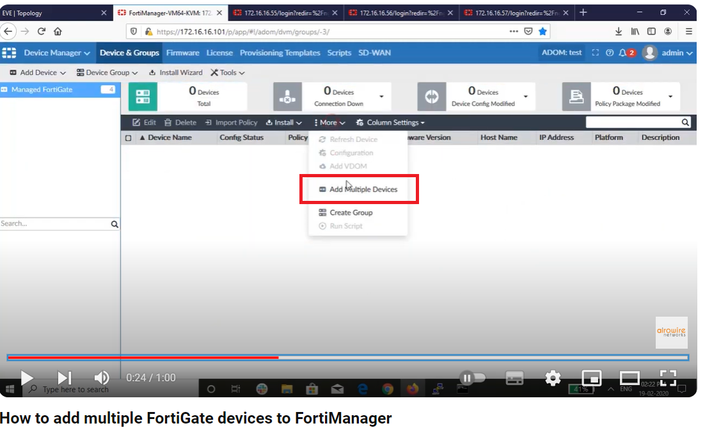Expand the Connection Down tile arrow
Image resolution: width=705 pixels, height=428 pixels.
[381, 97]
